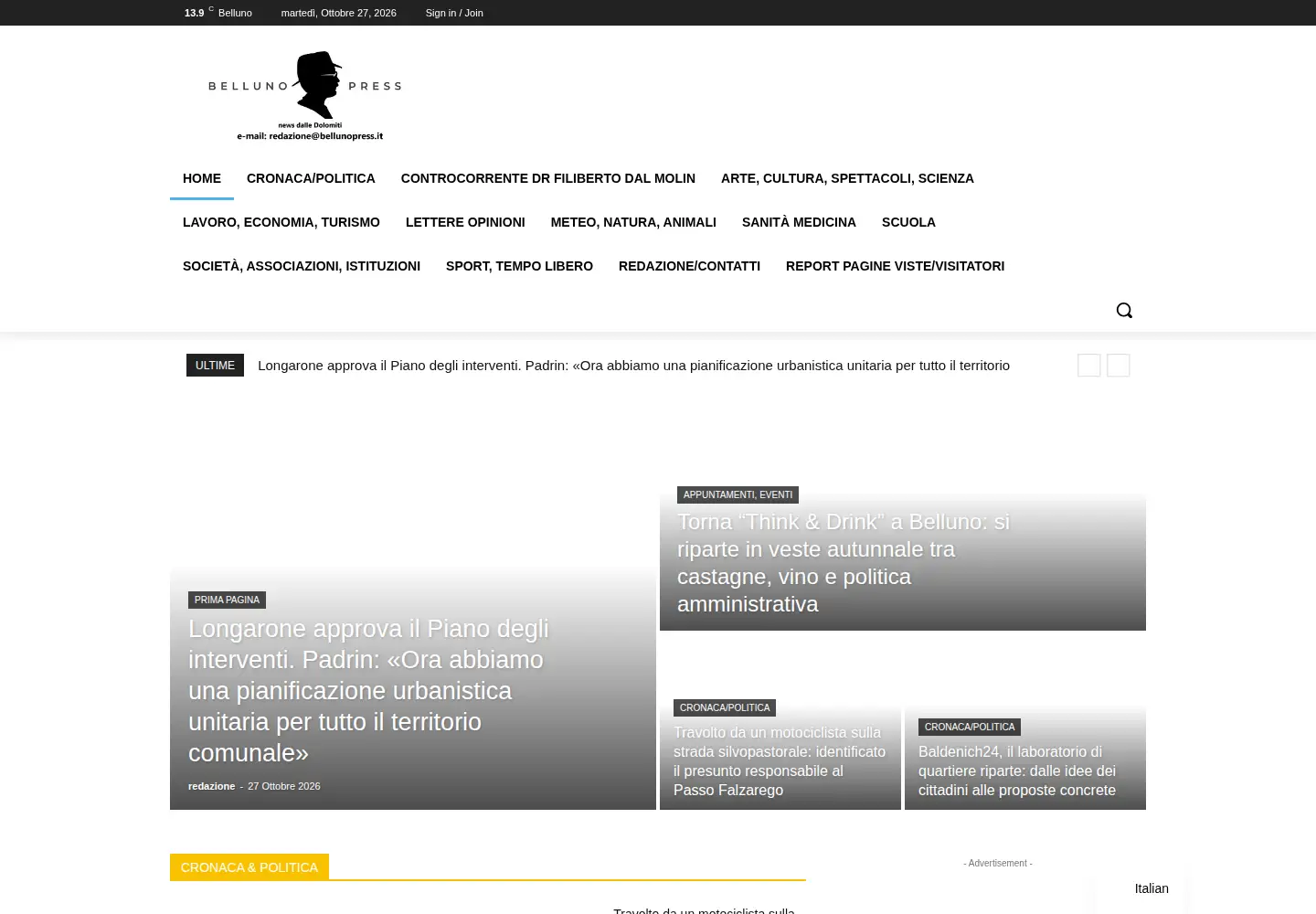Click the date martedì, Ottobre 27, 2026
The height and width of the screenshot is (914, 1316).
pos(338,13)
